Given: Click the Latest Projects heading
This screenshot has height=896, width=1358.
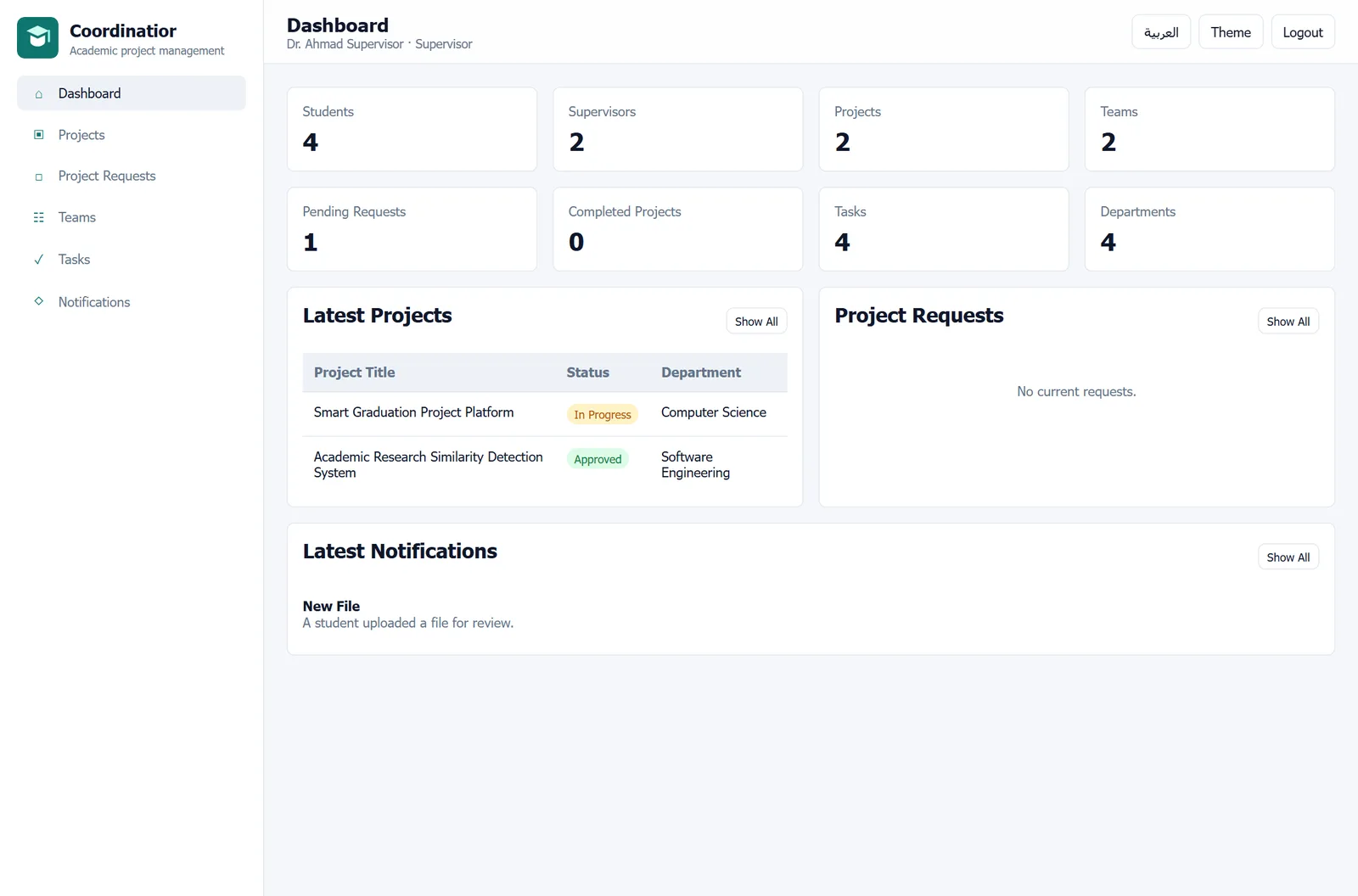Looking at the screenshot, I should click(x=378, y=316).
